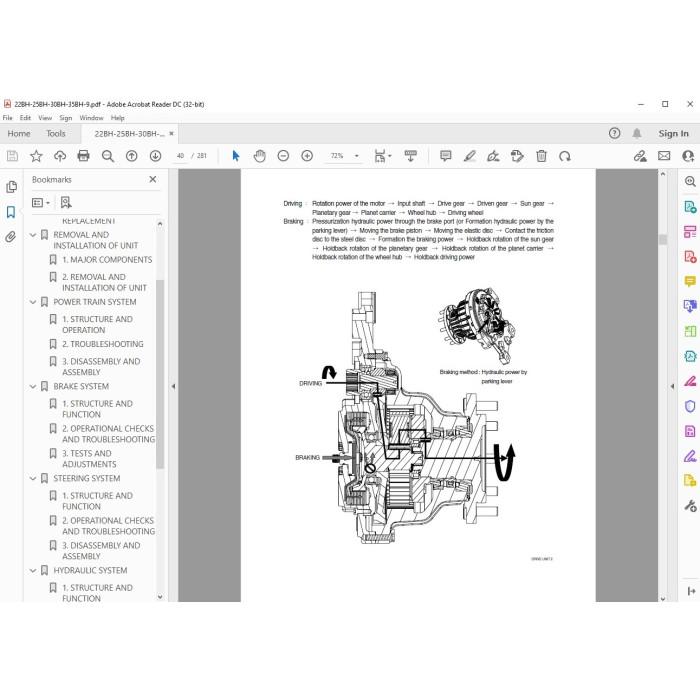Click the stamp tool icon
700x700 pixels.
click(517, 156)
